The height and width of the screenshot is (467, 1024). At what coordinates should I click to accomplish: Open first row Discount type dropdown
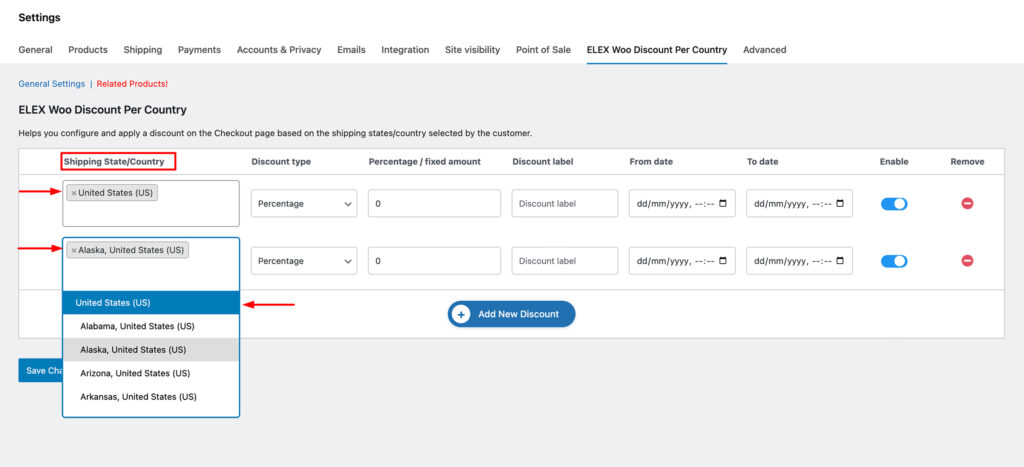click(x=304, y=204)
